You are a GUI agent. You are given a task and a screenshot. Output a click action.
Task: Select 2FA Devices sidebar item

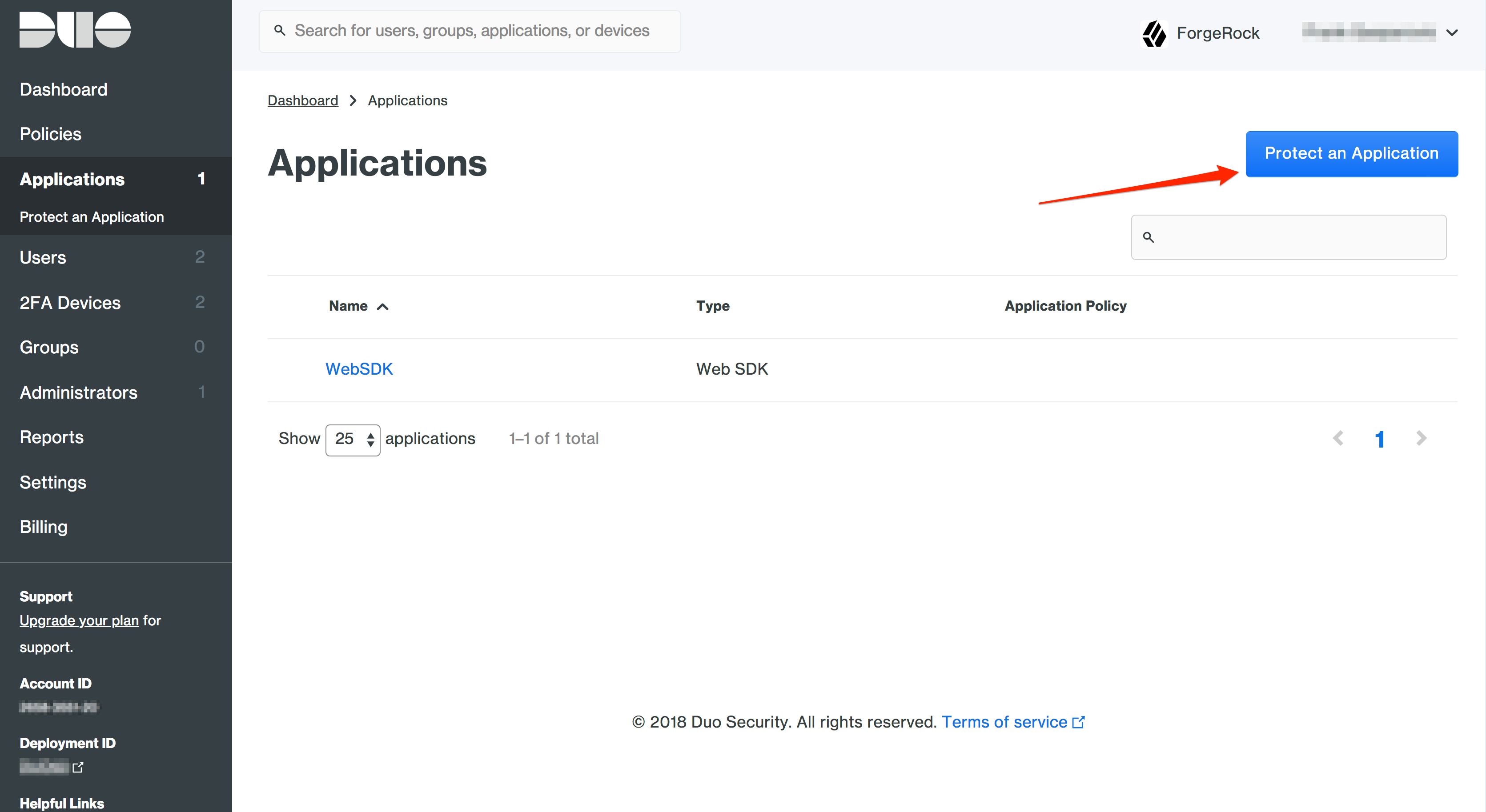click(x=70, y=303)
